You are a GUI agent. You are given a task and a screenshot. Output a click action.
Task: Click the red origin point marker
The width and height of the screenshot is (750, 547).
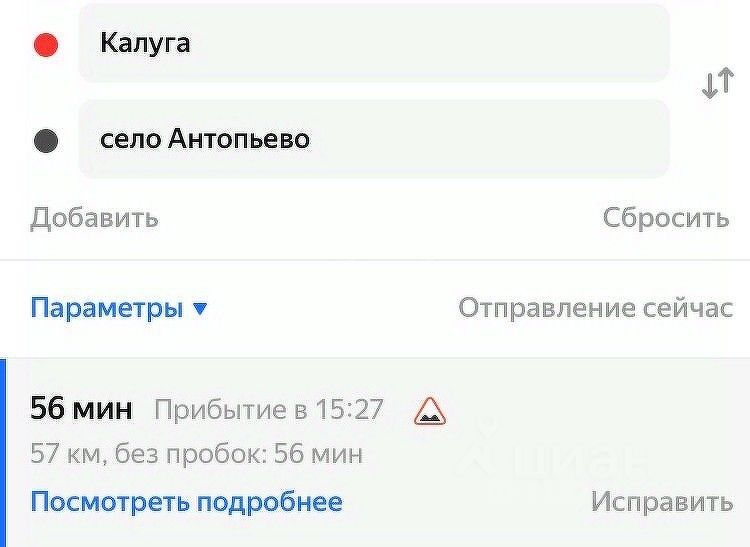tap(46, 45)
